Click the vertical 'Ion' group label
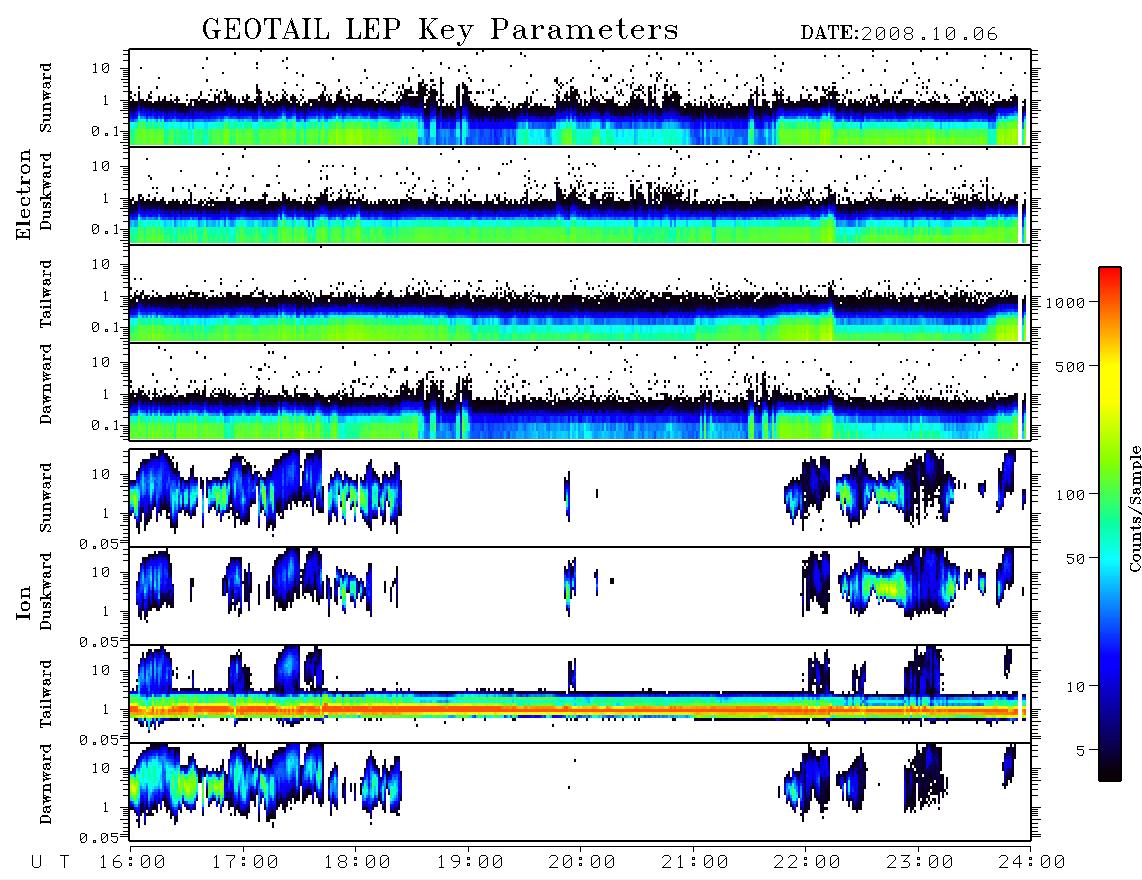The image size is (1142, 880). click(24, 603)
